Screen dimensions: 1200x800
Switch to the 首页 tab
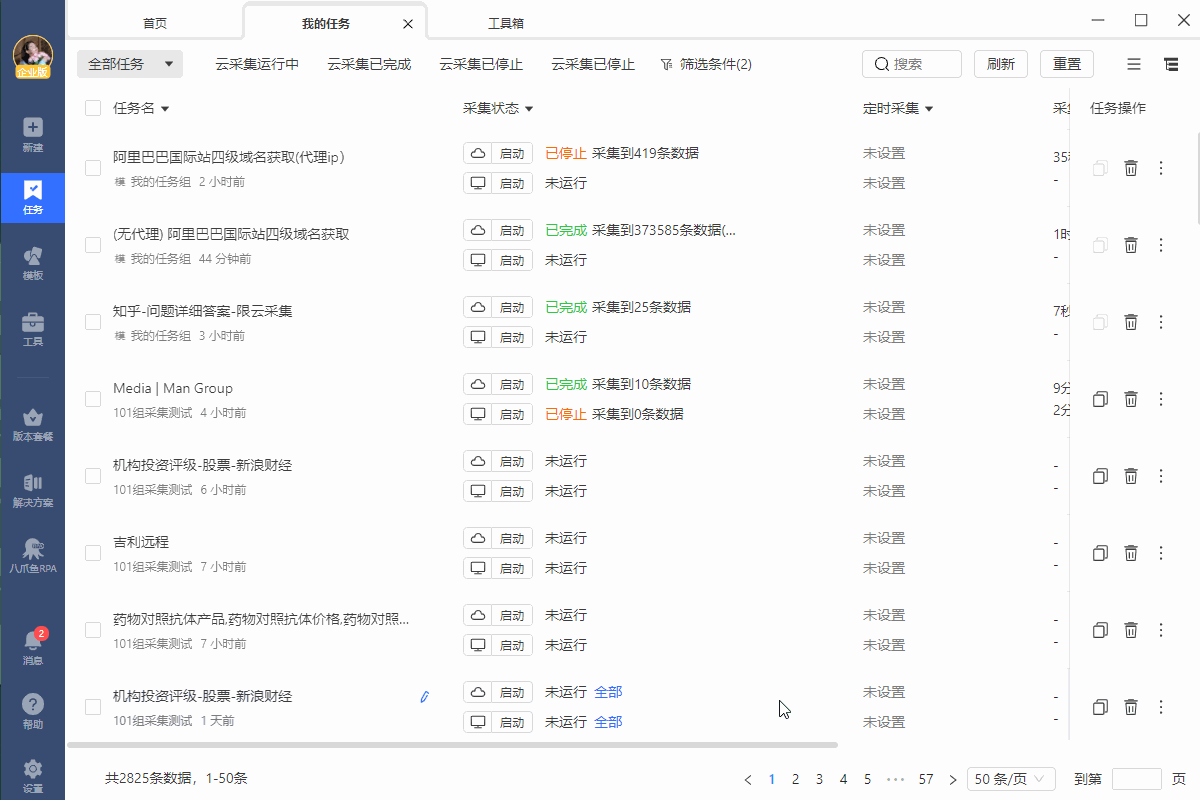point(155,22)
